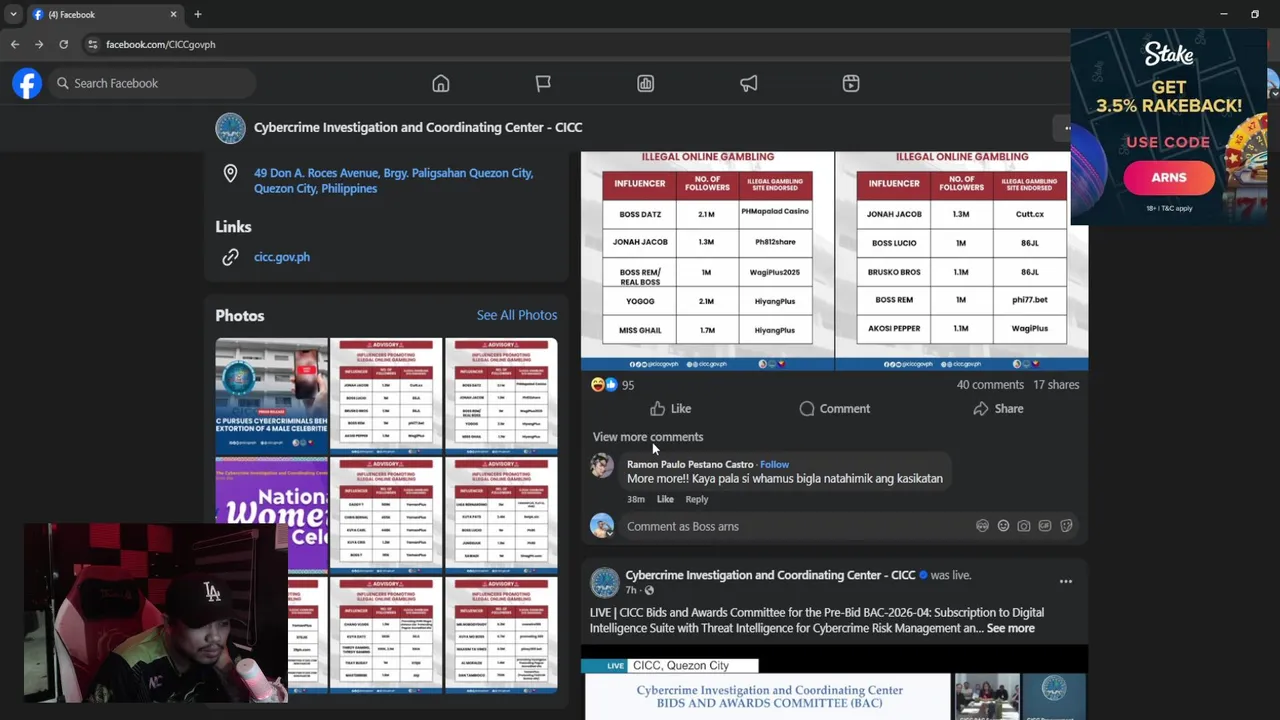Click the Comment button on the post
Image resolution: width=1280 pixels, height=720 pixels.
point(834,408)
